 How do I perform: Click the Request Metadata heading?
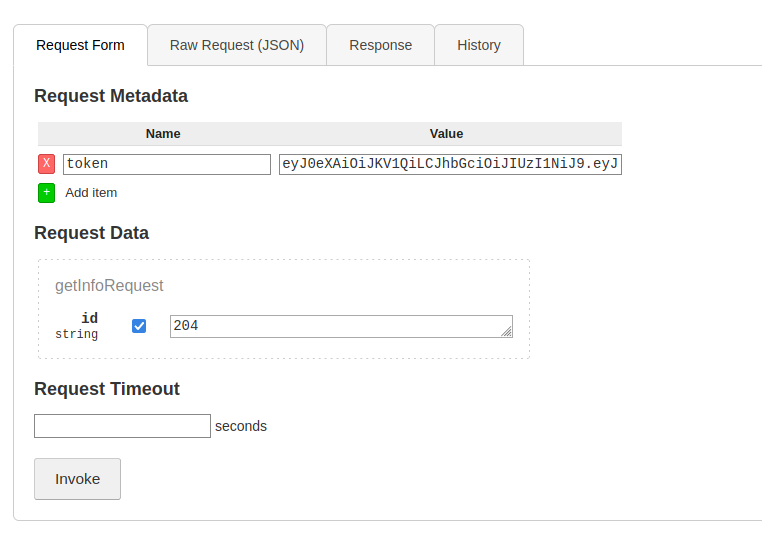[x=111, y=96]
